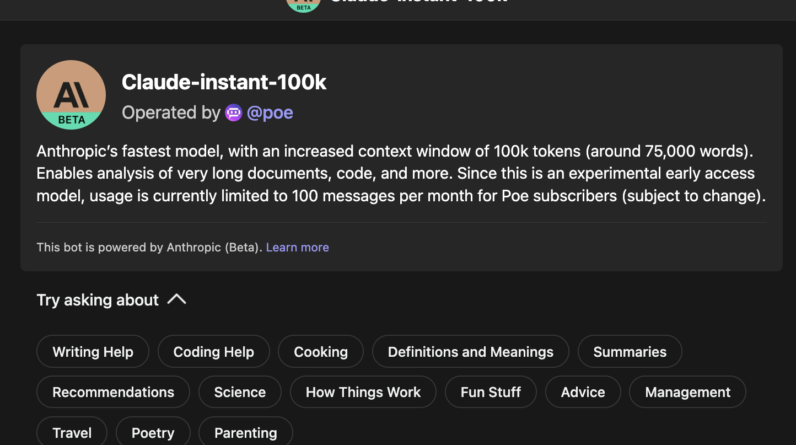Image resolution: width=796 pixels, height=445 pixels.
Task: Select the Writing Help suggestion chip
Action: click(x=93, y=352)
